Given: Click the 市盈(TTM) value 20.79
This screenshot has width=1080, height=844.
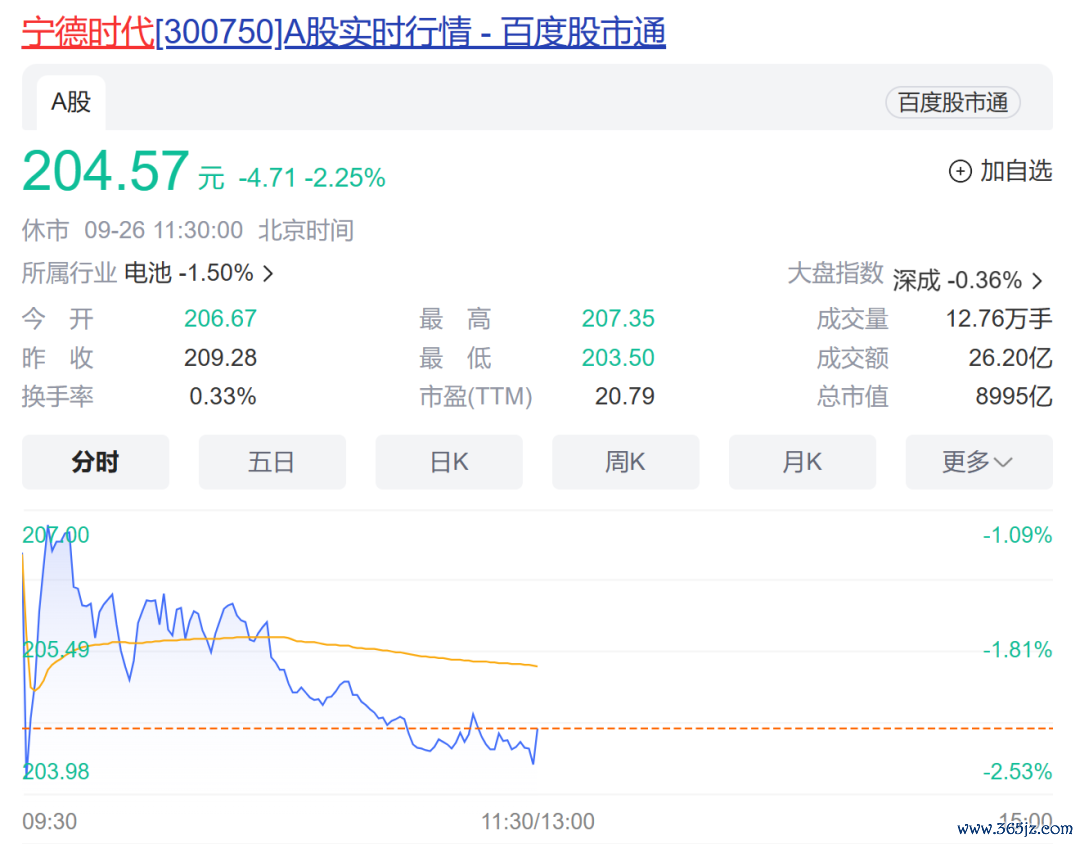Looking at the screenshot, I should 624,396.
